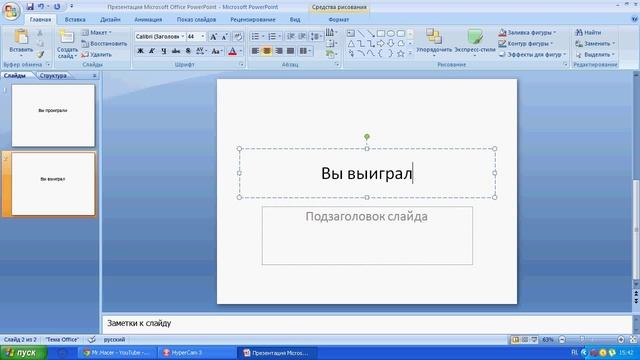The image size is (640, 360).
Task: Justify the paragraph text
Action: click(291, 51)
